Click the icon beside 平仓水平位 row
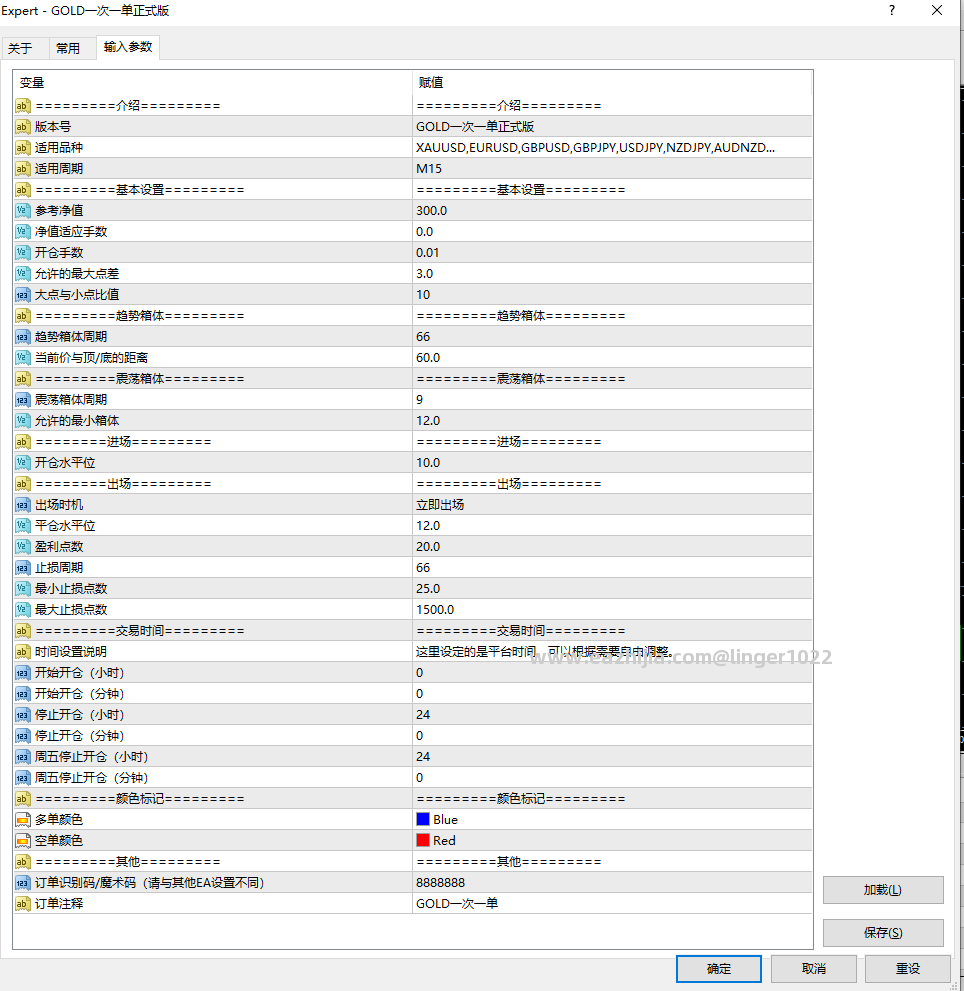The width and height of the screenshot is (964, 991). tap(23, 526)
